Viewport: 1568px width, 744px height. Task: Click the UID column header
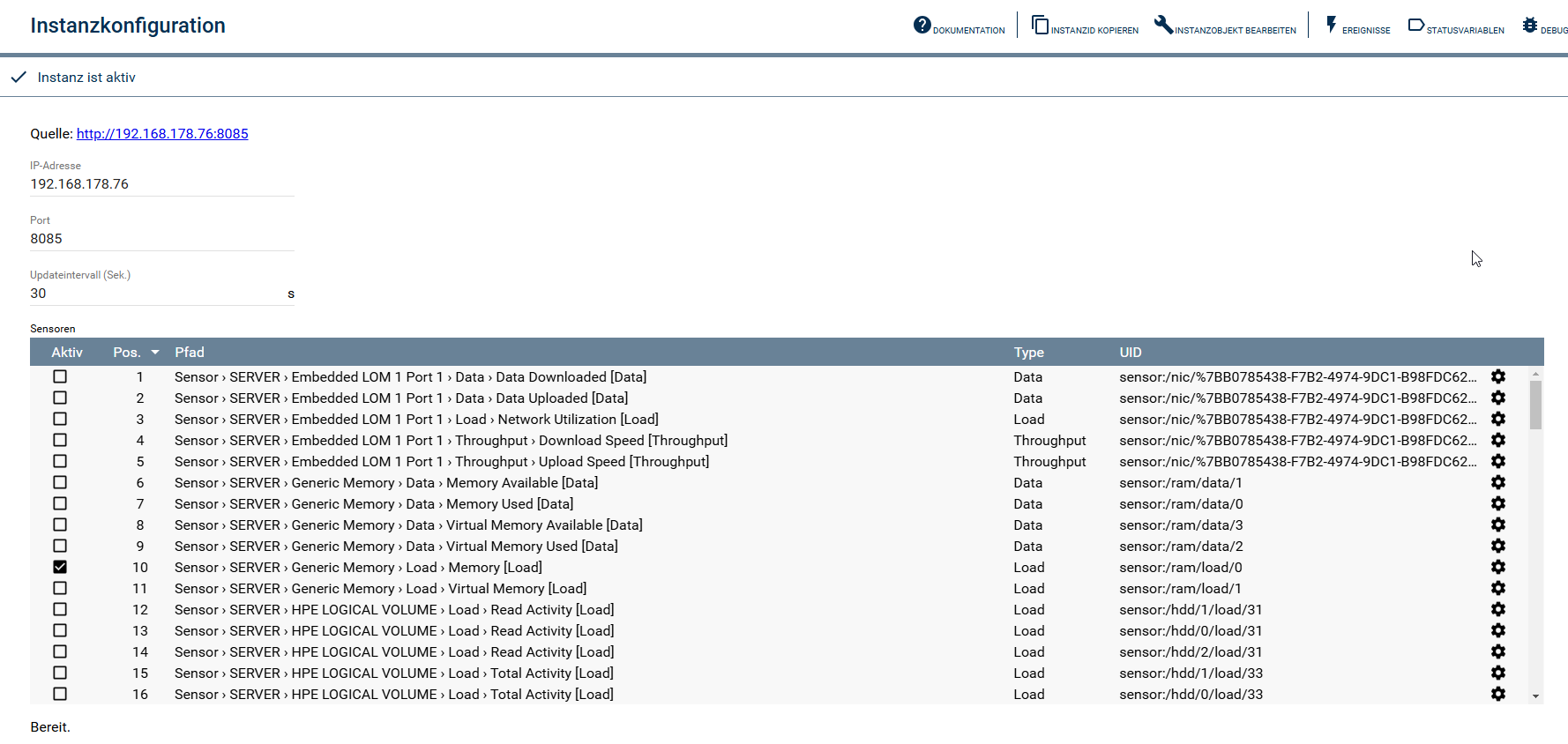coord(1130,353)
